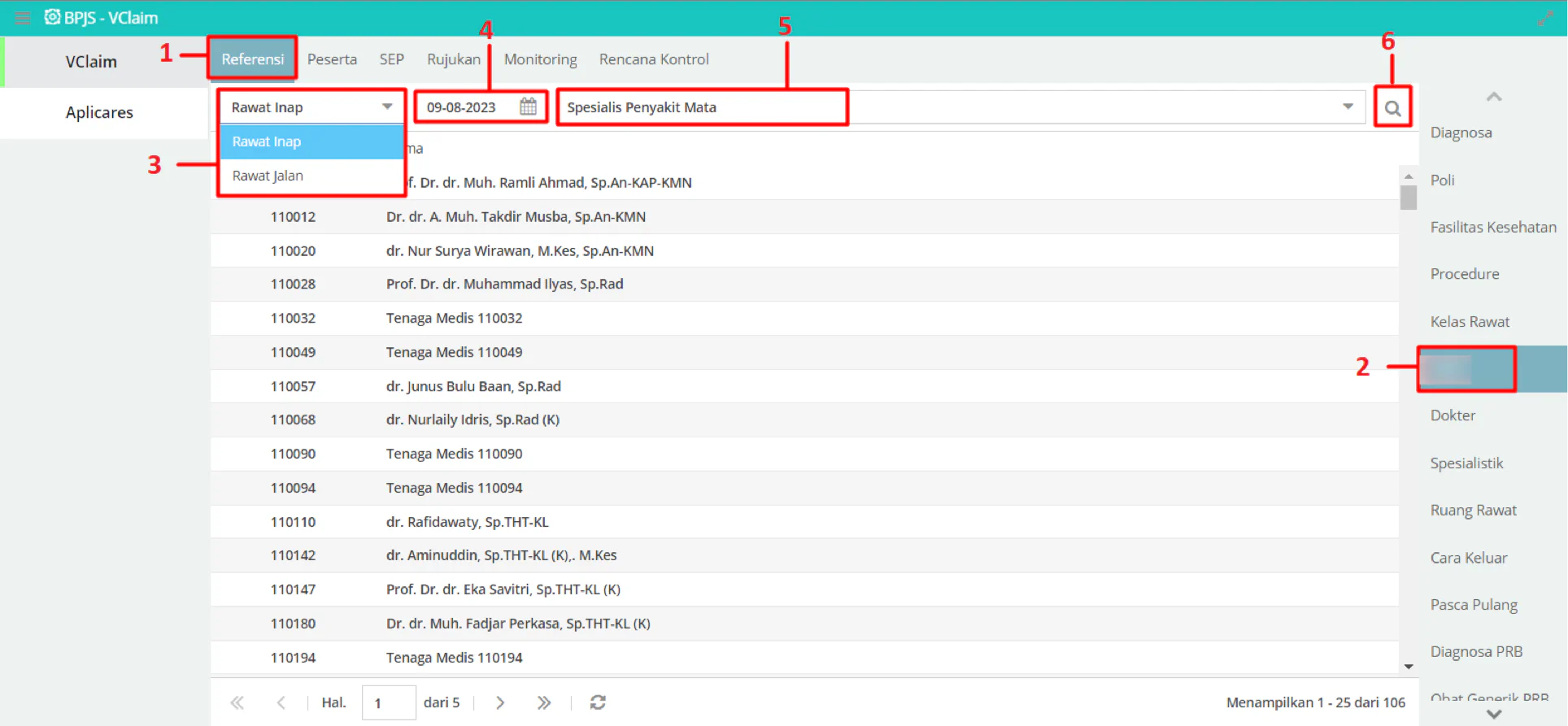This screenshot has width=1568, height=726.
Task: Select Aplicares in the left panel
Action: coord(99,113)
